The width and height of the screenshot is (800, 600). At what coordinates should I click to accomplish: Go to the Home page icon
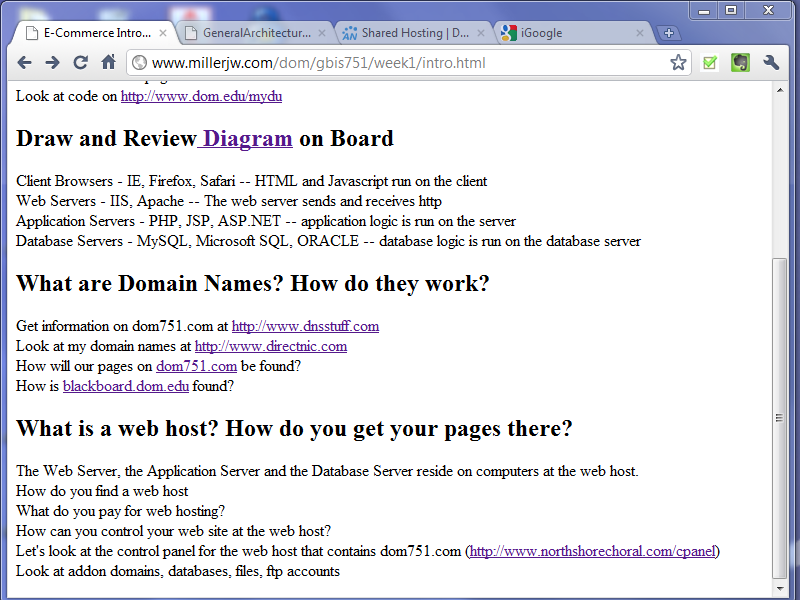pyautogui.click(x=109, y=63)
